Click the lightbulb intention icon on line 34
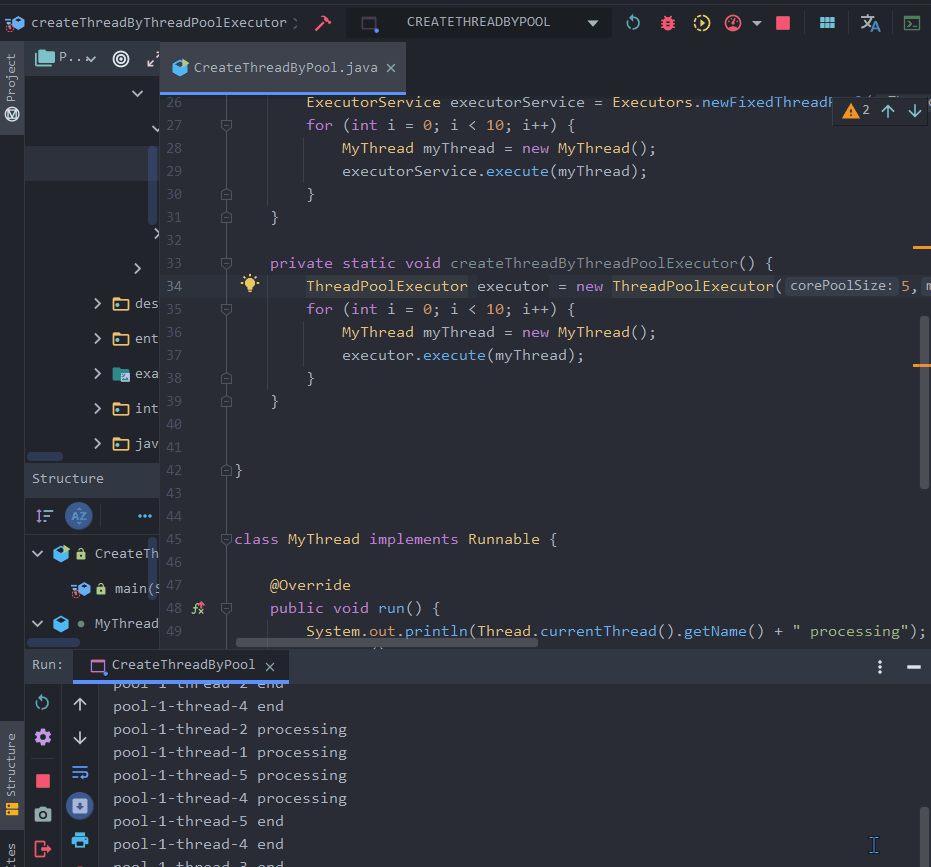931x867 pixels. 250,283
